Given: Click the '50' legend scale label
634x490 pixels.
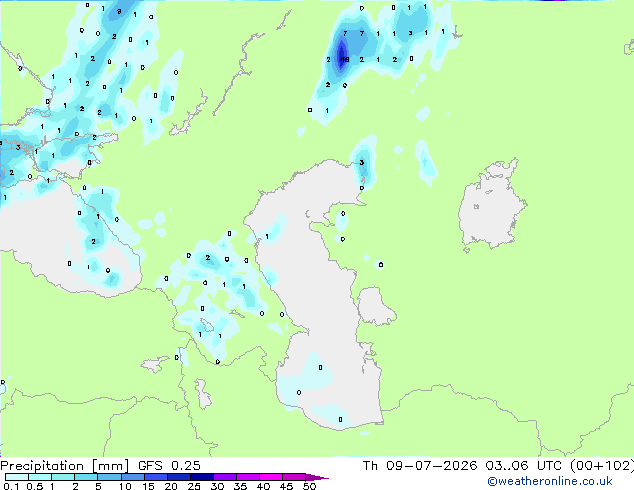Looking at the screenshot, I should [309, 486].
